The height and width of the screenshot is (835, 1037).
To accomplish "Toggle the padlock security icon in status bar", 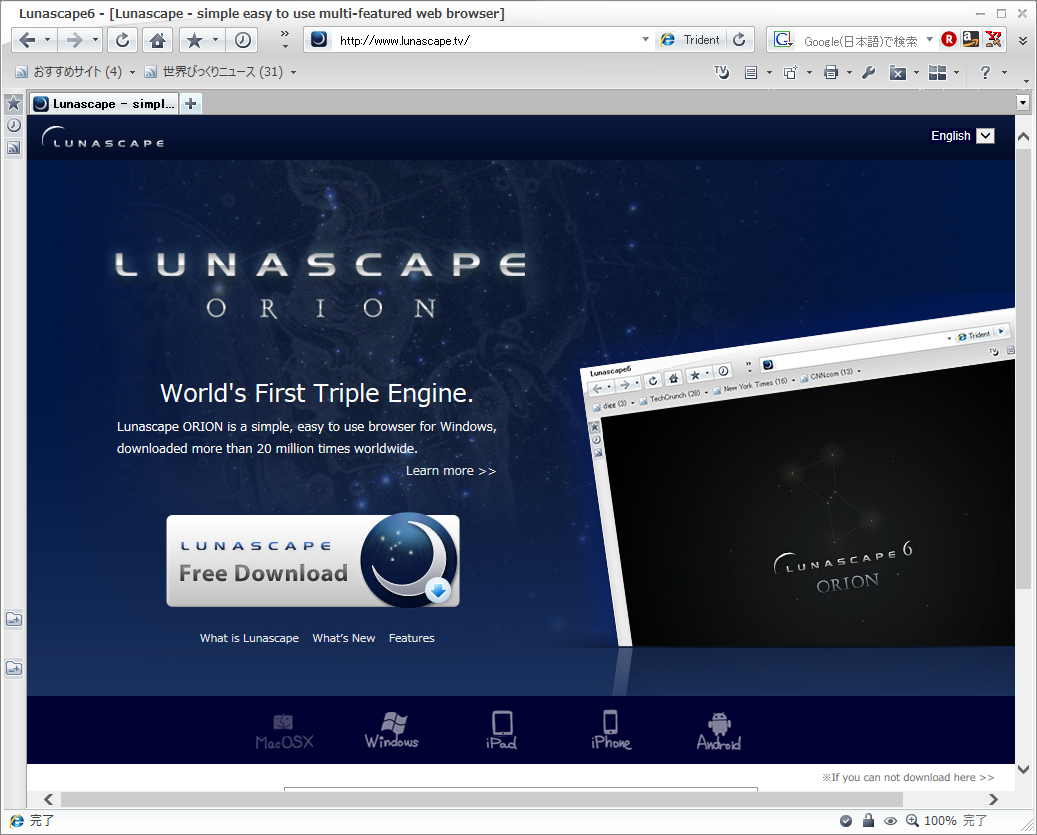I will click(868, 820).
